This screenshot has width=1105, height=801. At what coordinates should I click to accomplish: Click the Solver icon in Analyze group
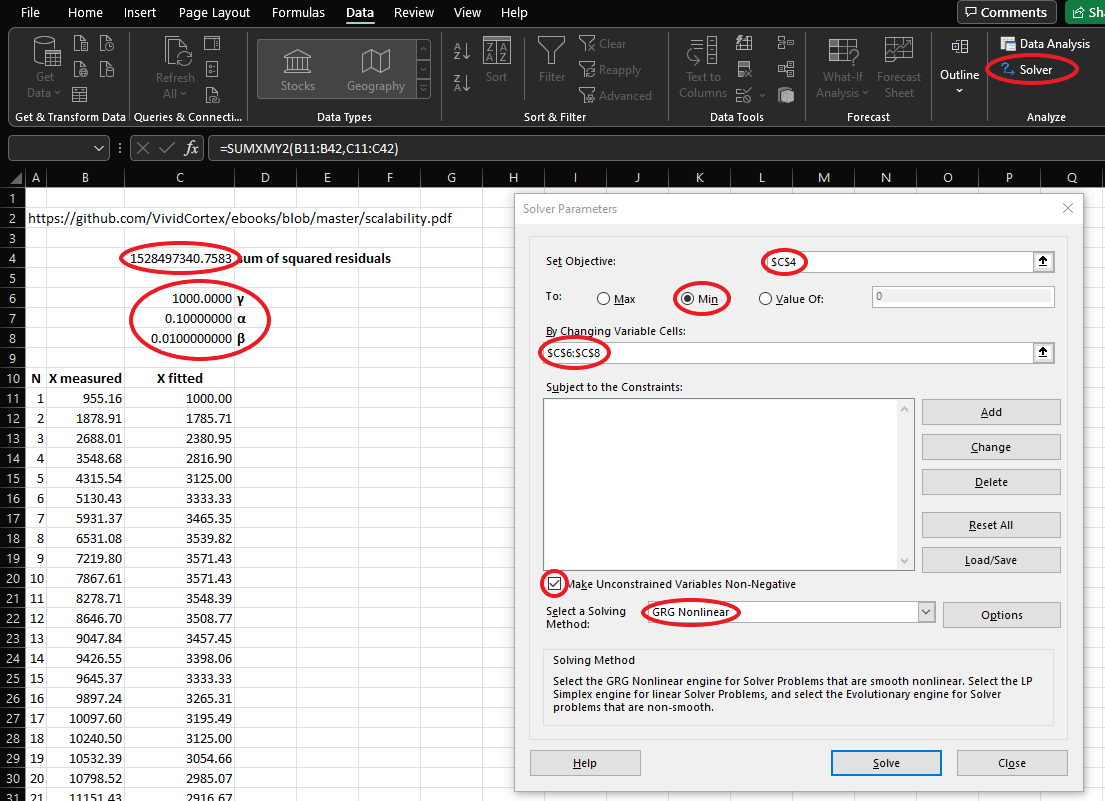pyautogui.click(x=1006, y=70)
